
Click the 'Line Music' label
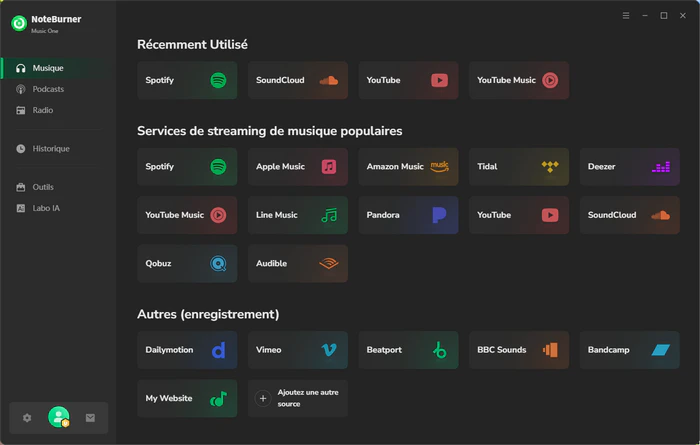click(x=277, y=215)
